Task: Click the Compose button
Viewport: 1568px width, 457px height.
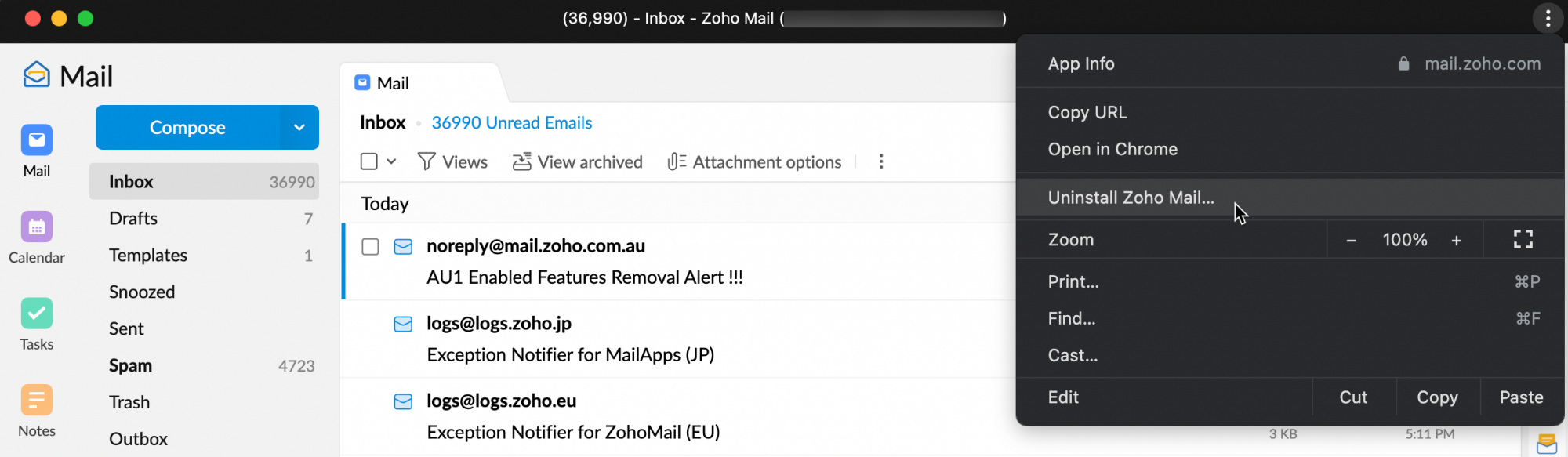Action: coord(187,127)
